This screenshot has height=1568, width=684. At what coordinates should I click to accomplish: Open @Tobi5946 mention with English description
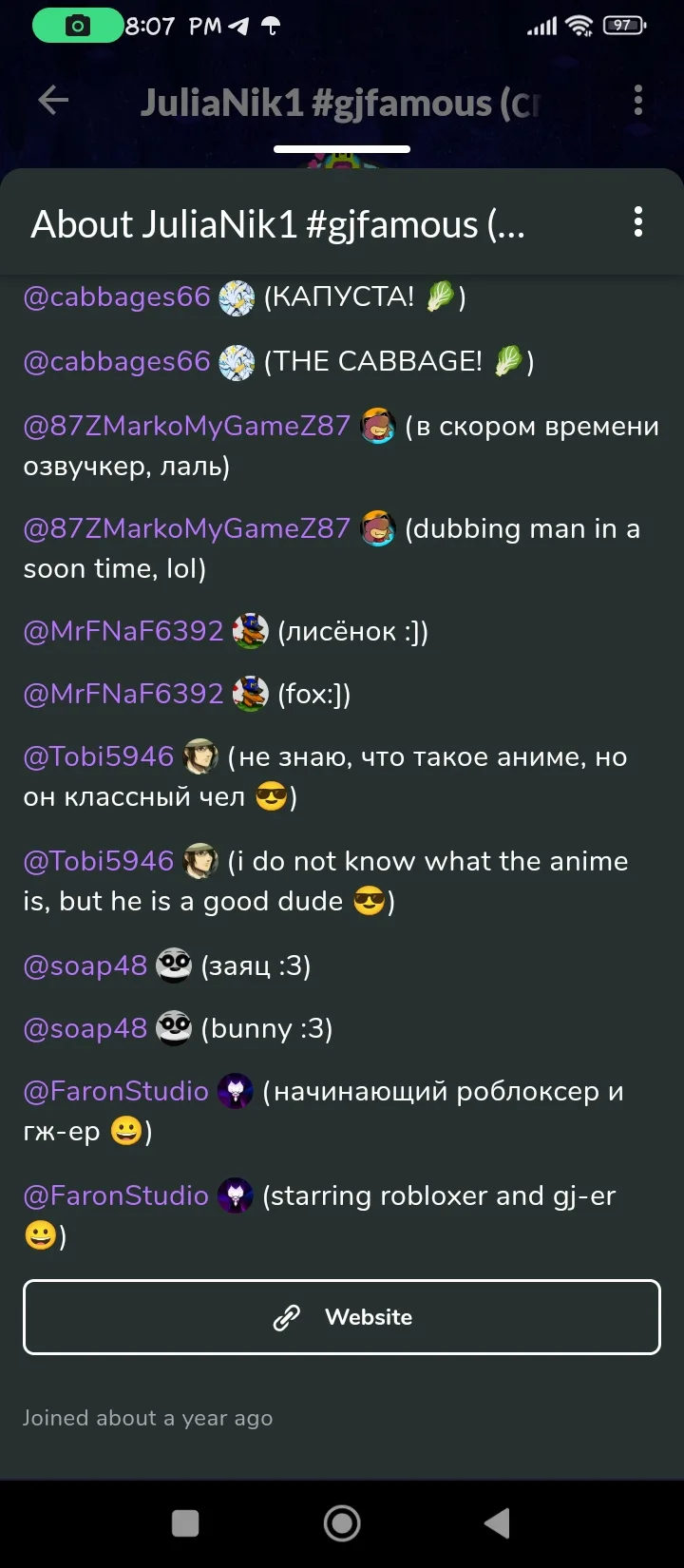[98, 862]
